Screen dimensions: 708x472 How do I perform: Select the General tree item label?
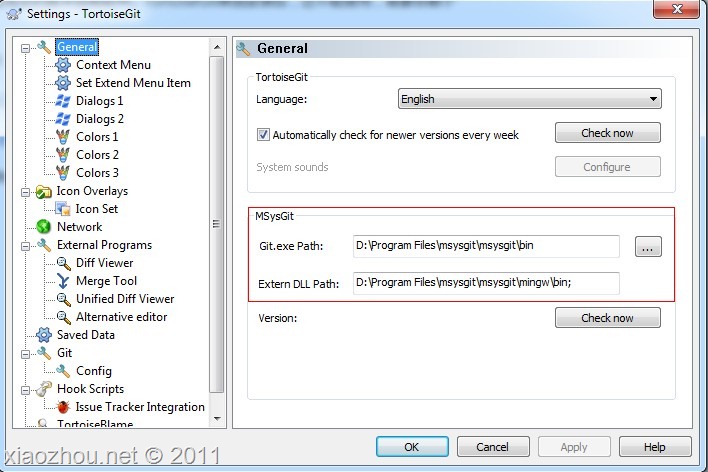click(77, 47)
